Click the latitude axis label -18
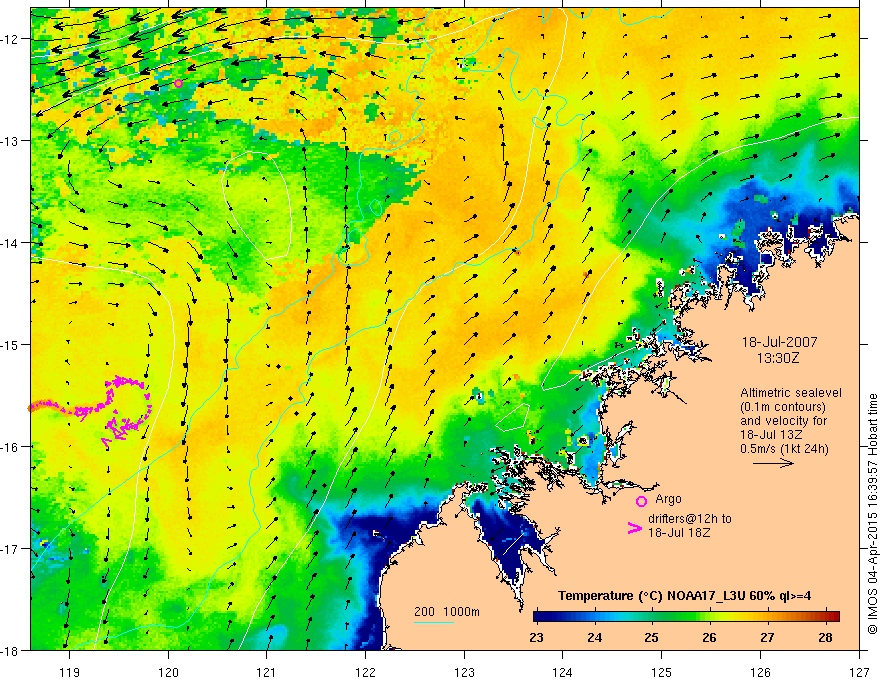Image resolution: width=880 pixels, height=680 pixels. (x=12, y=650)
